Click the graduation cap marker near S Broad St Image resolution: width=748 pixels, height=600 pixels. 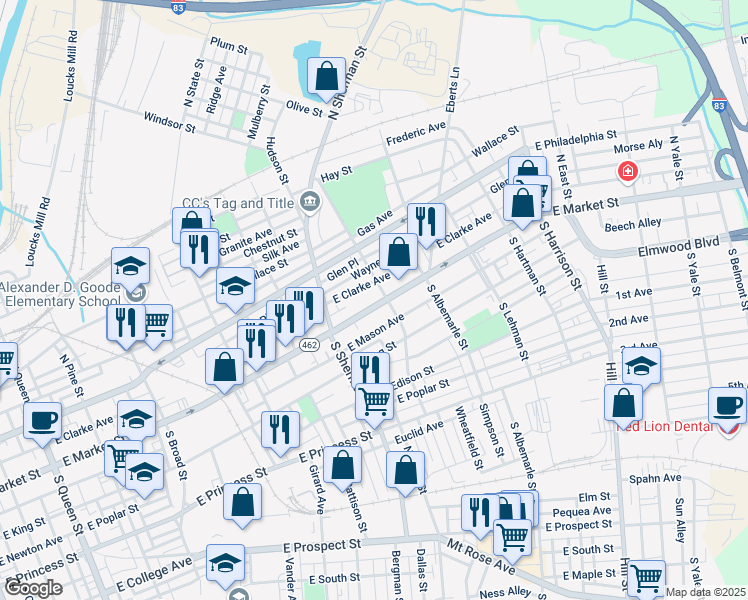click(145, 472)
